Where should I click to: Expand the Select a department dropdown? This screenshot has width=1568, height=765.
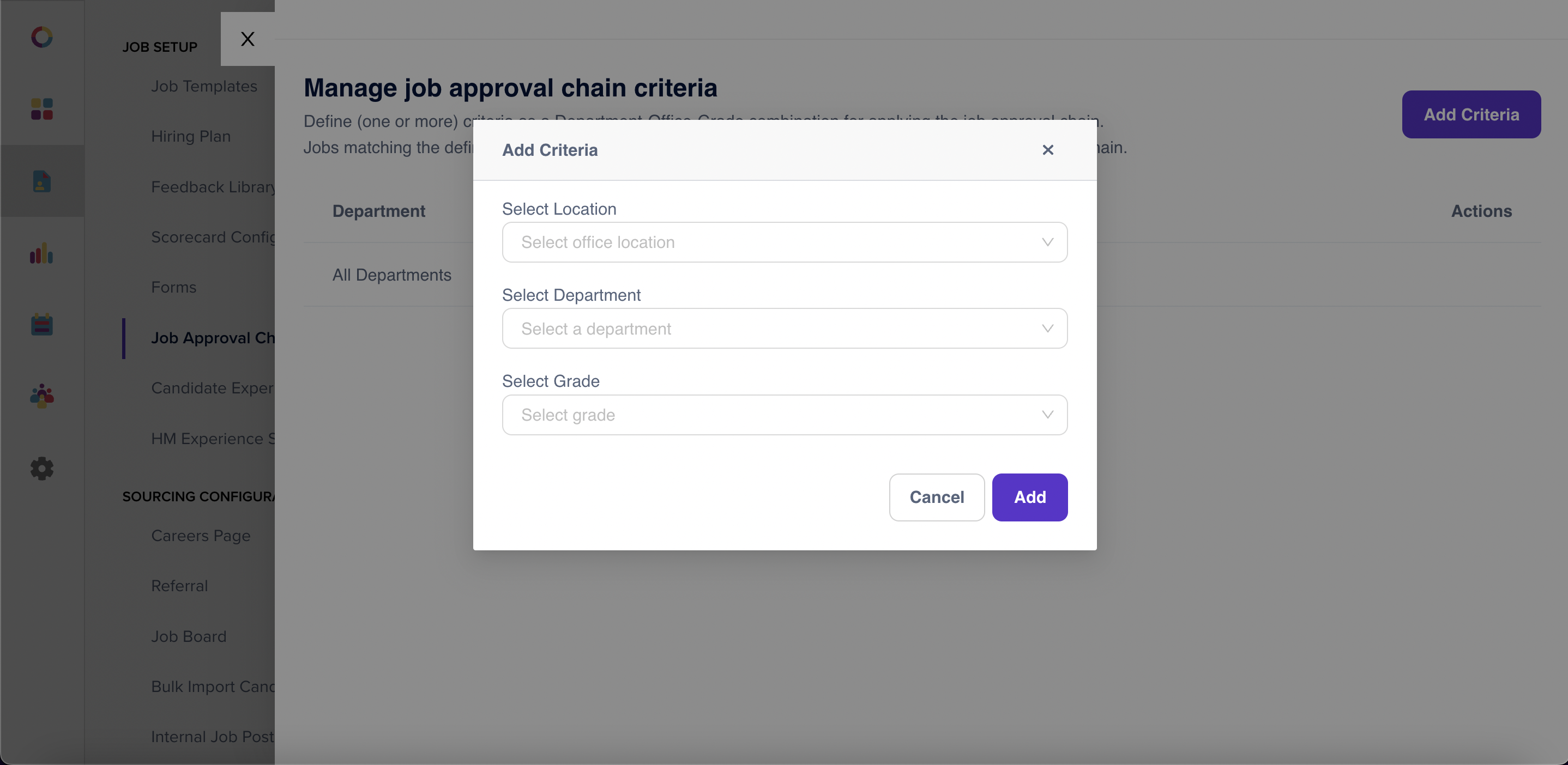point(785,329)
